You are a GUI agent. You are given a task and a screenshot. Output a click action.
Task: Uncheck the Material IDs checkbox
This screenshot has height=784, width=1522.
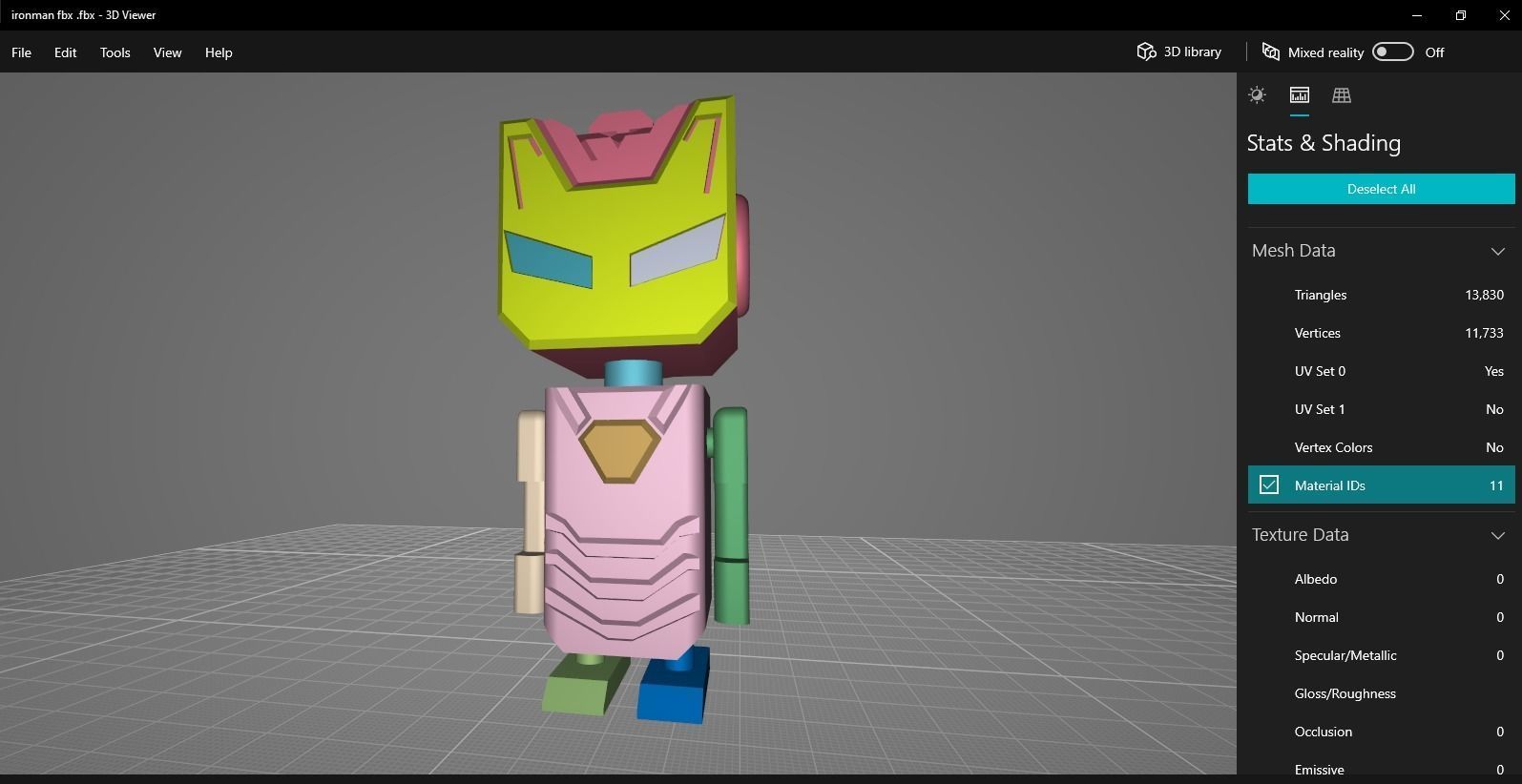(x=1268, y=485)
